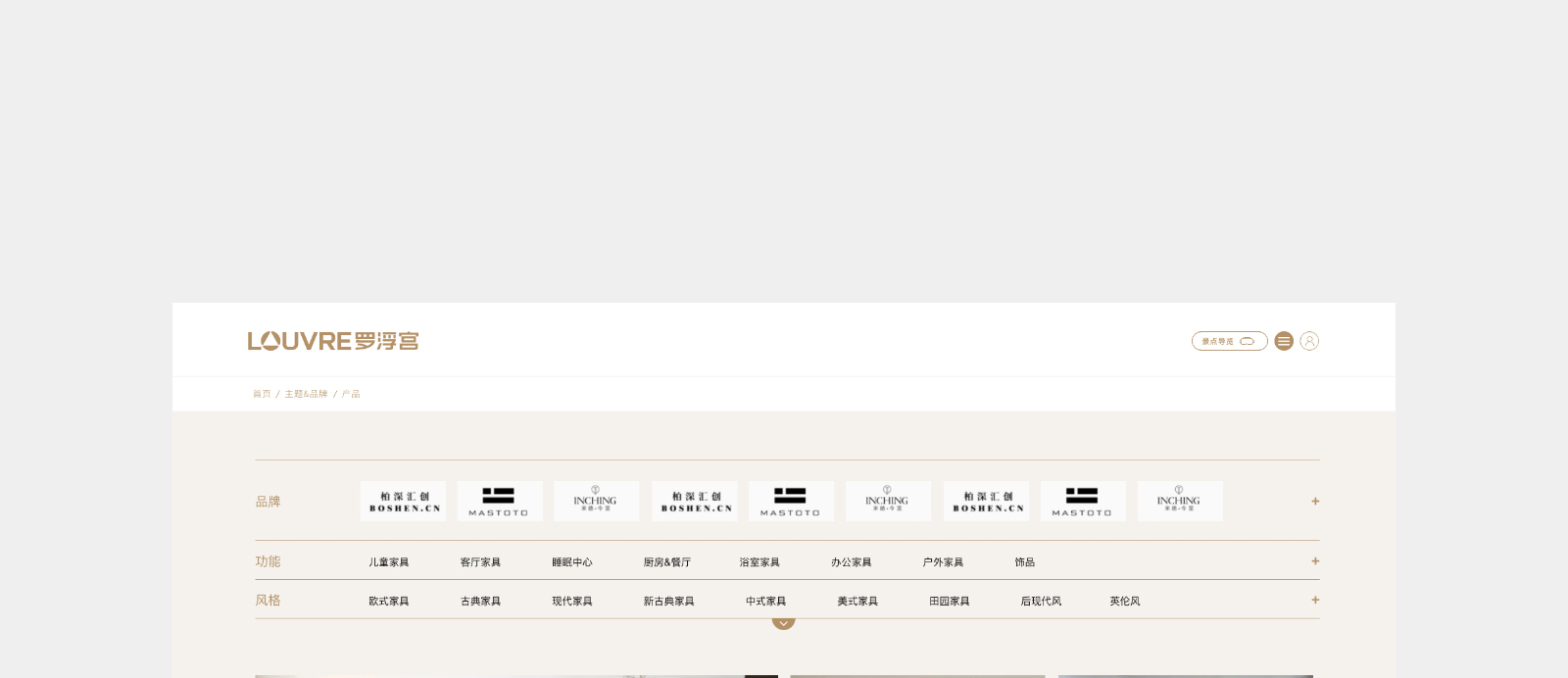The width and height of the screenshot is (1568, 678).
Task: Choose the 英伦风 style filter
Action: [1125, 602]
